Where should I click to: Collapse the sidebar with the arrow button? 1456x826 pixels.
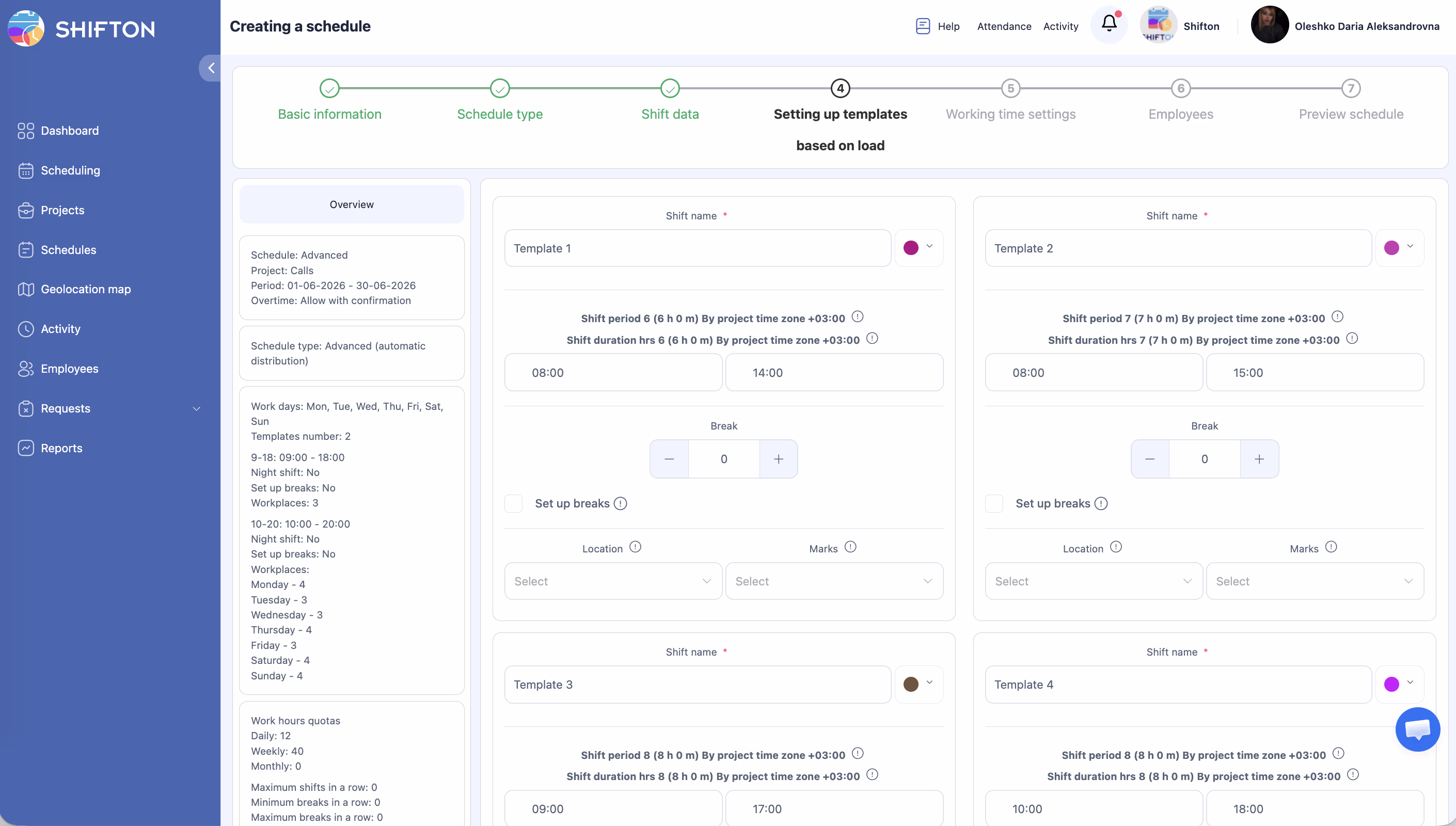click(211, 68)
